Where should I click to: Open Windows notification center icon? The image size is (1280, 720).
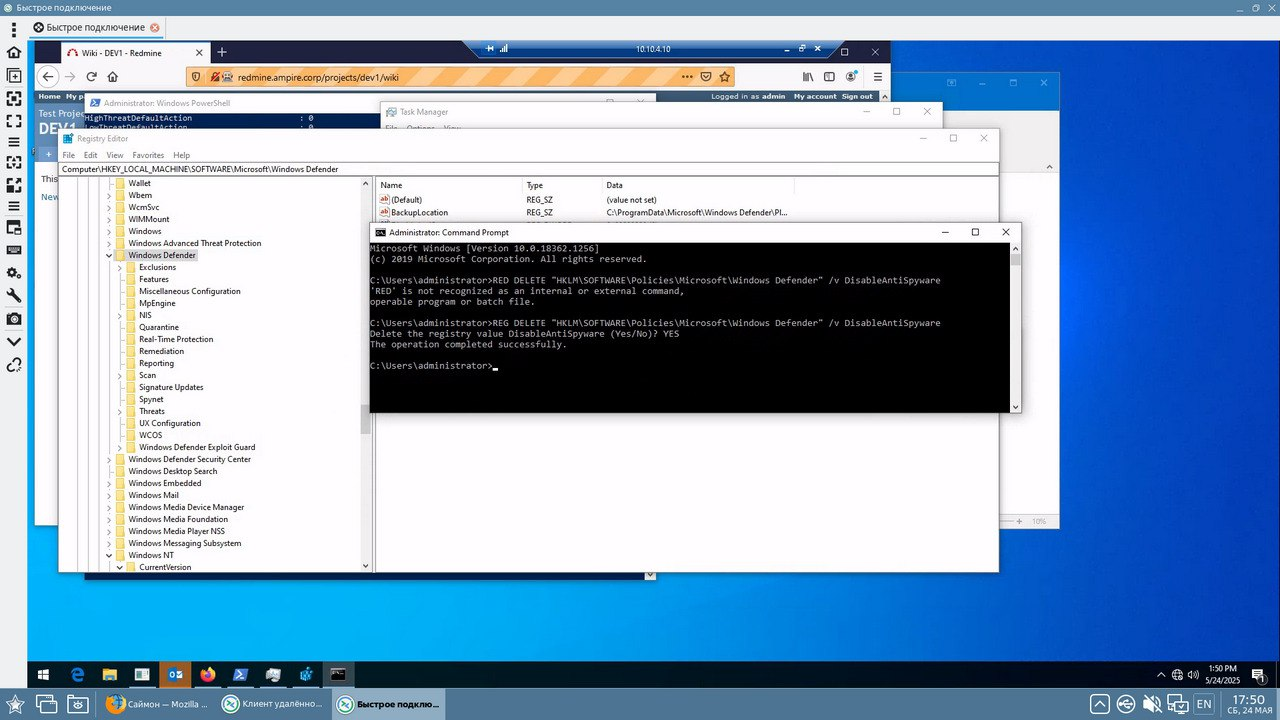1258,674
